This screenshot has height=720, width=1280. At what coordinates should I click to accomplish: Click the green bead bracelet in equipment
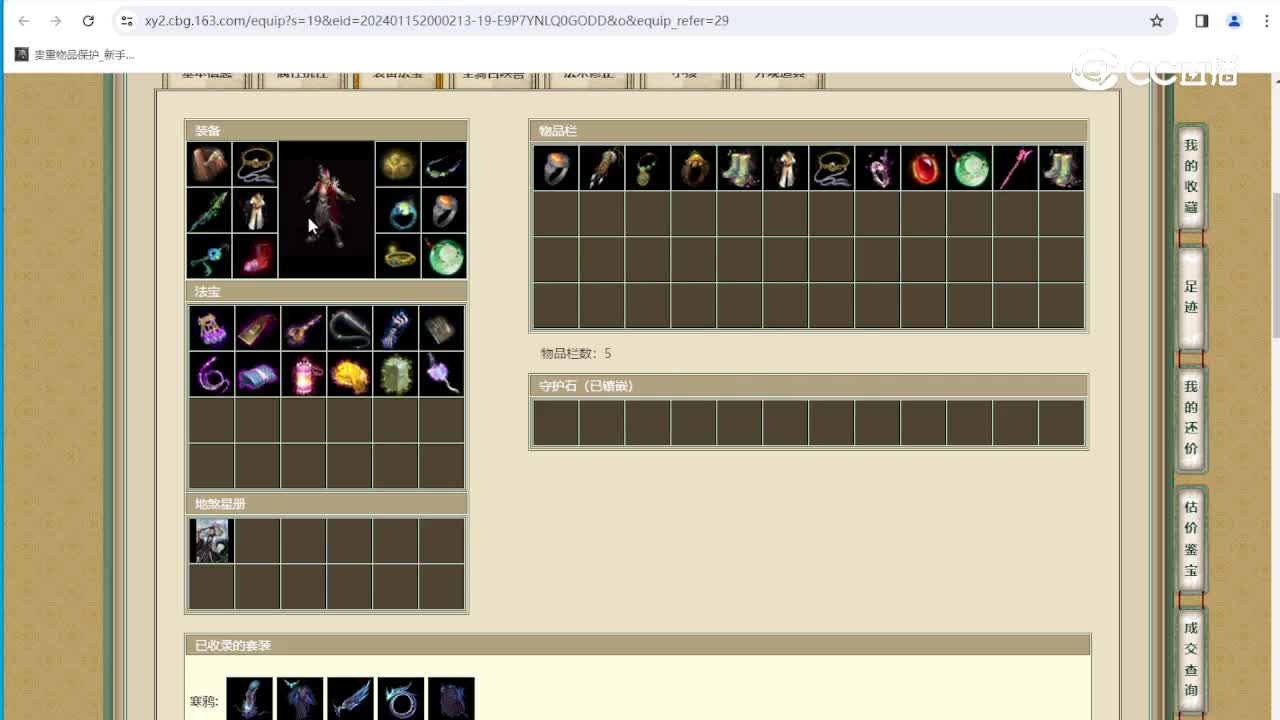[x=444, y=164]
